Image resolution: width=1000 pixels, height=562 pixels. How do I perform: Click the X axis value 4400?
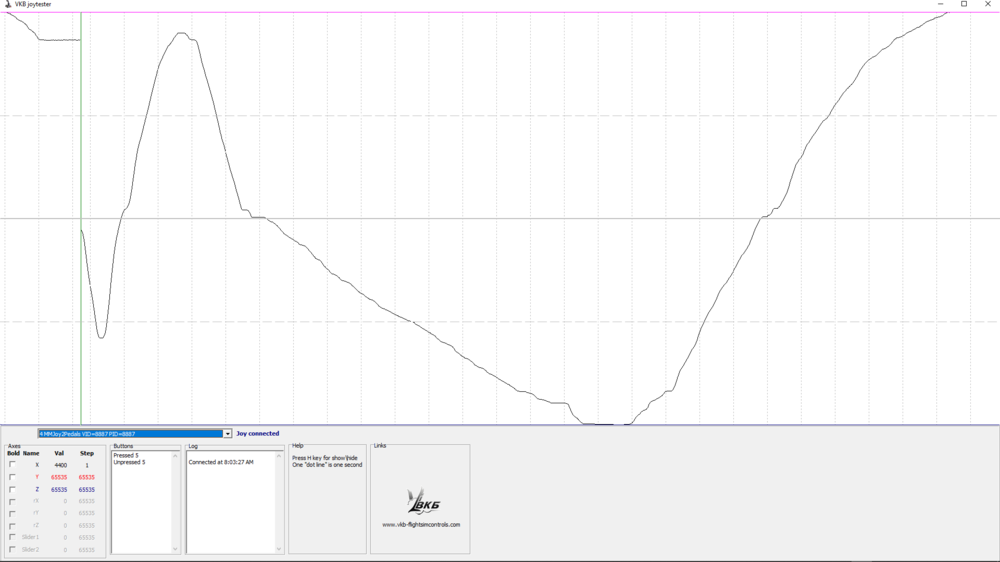point(61,465)
